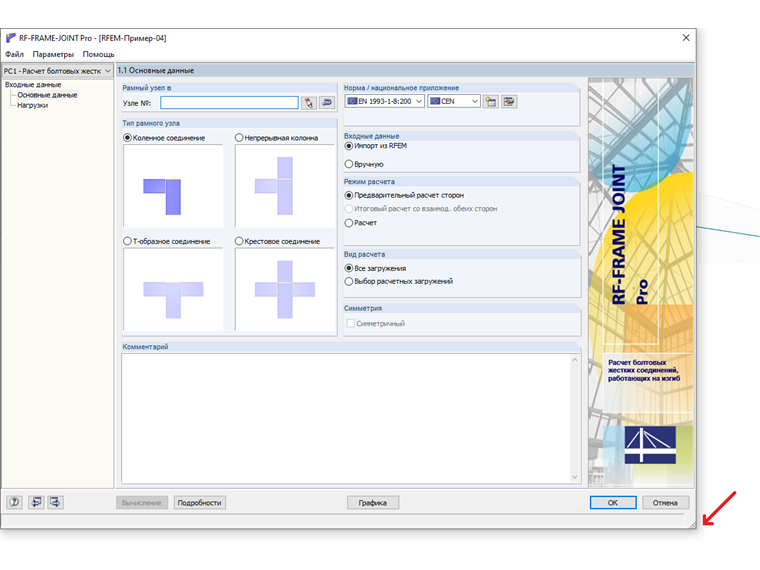
Task: Open the Файл menu
Action: tap(15, 54)
